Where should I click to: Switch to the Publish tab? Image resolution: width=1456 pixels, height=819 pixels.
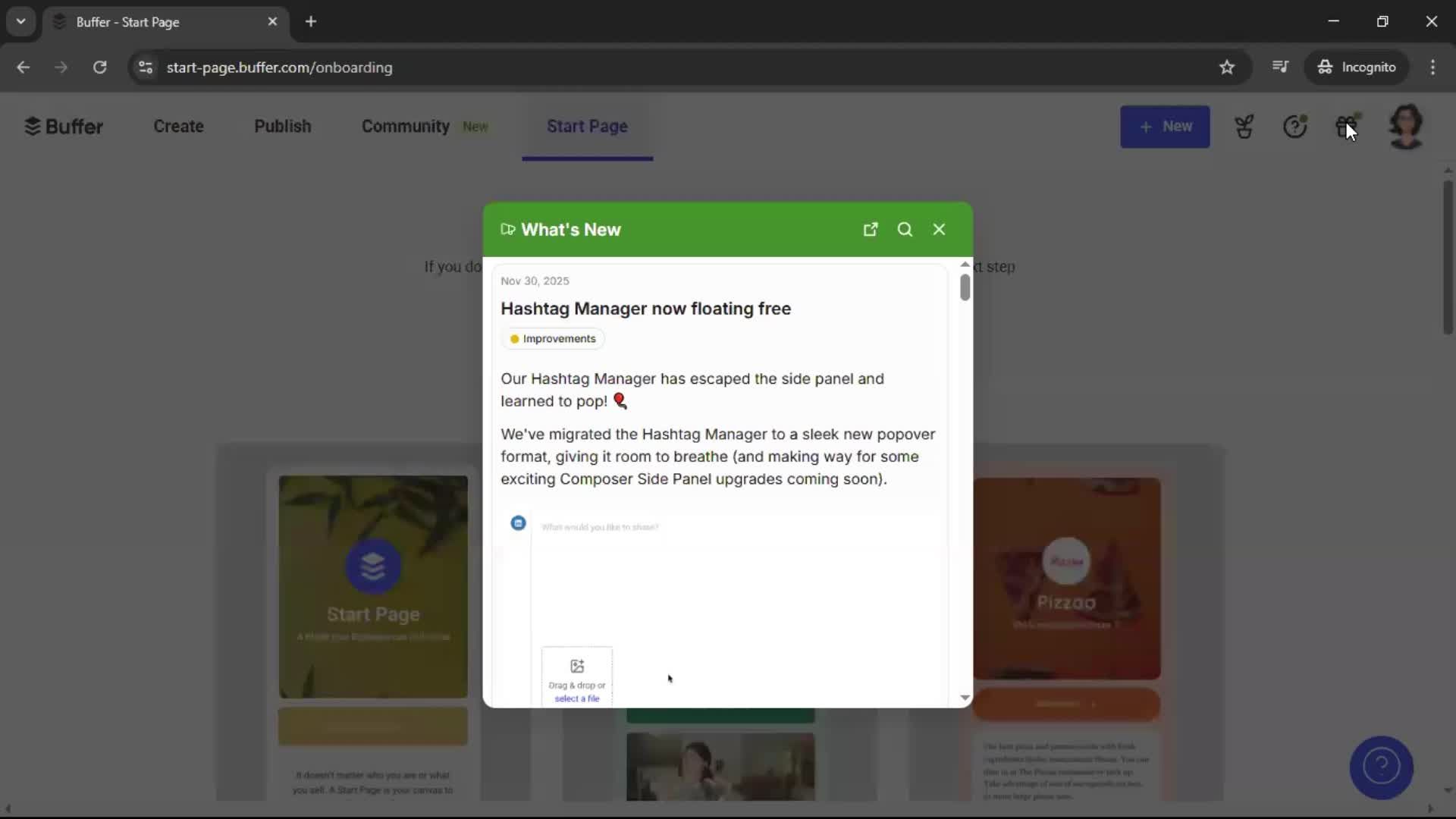pos(281,126)
